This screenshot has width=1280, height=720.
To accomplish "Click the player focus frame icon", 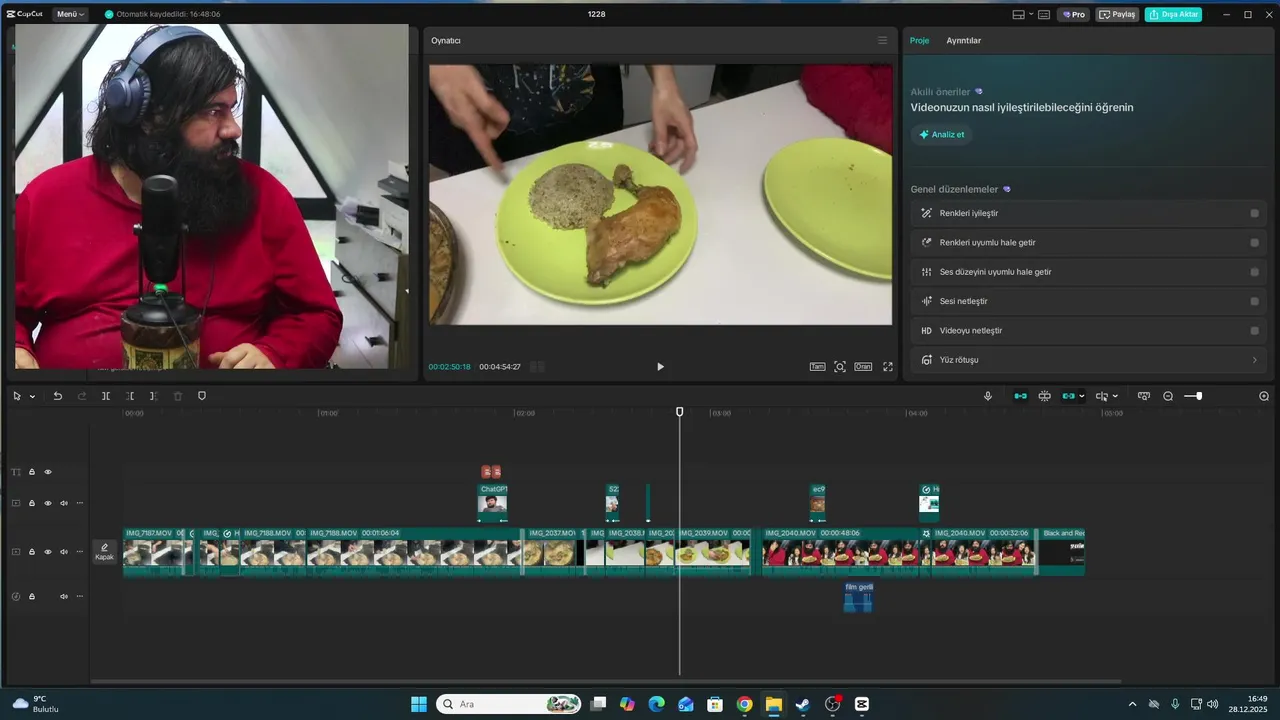I will click(840, 367).
